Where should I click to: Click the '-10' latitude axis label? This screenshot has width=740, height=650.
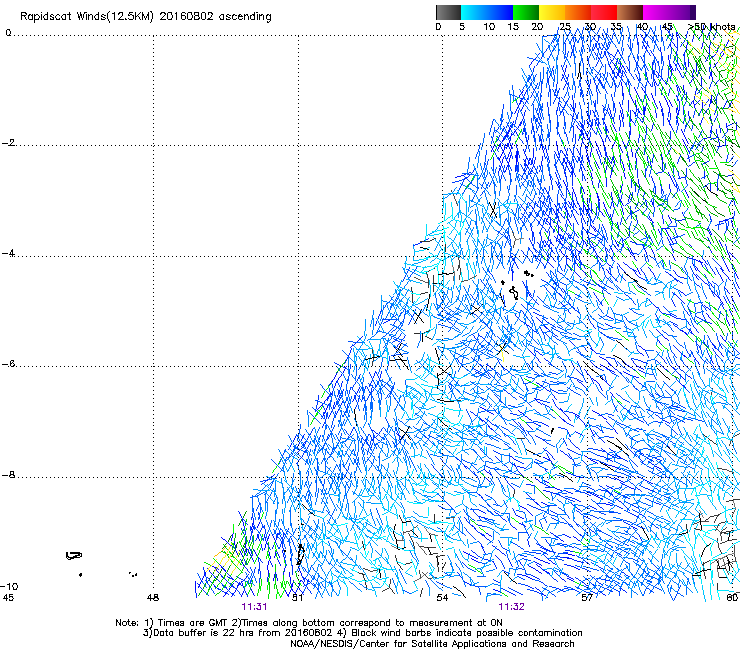point(9,586)
